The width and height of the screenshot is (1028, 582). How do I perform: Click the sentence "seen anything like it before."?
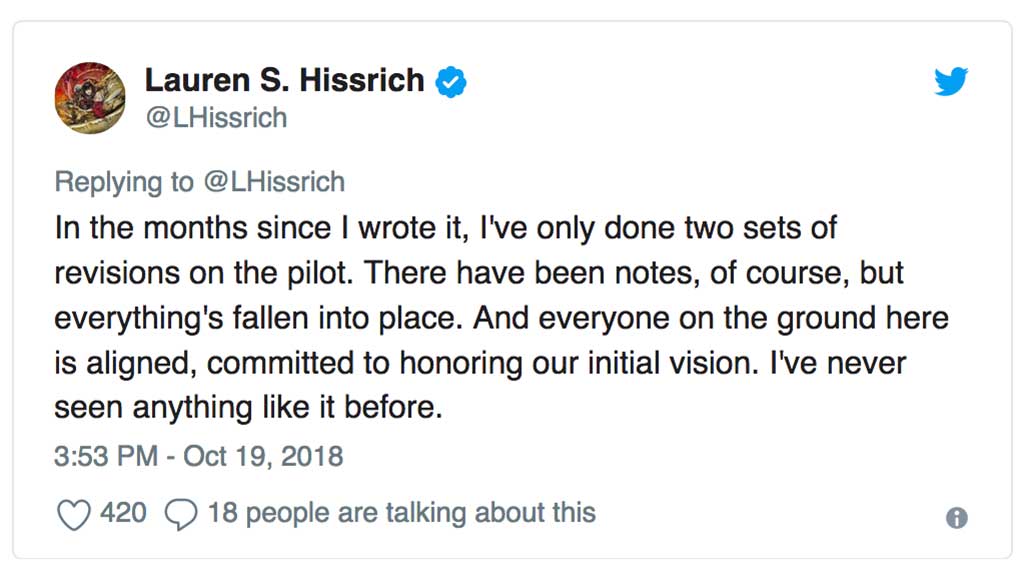pos(248,408)
